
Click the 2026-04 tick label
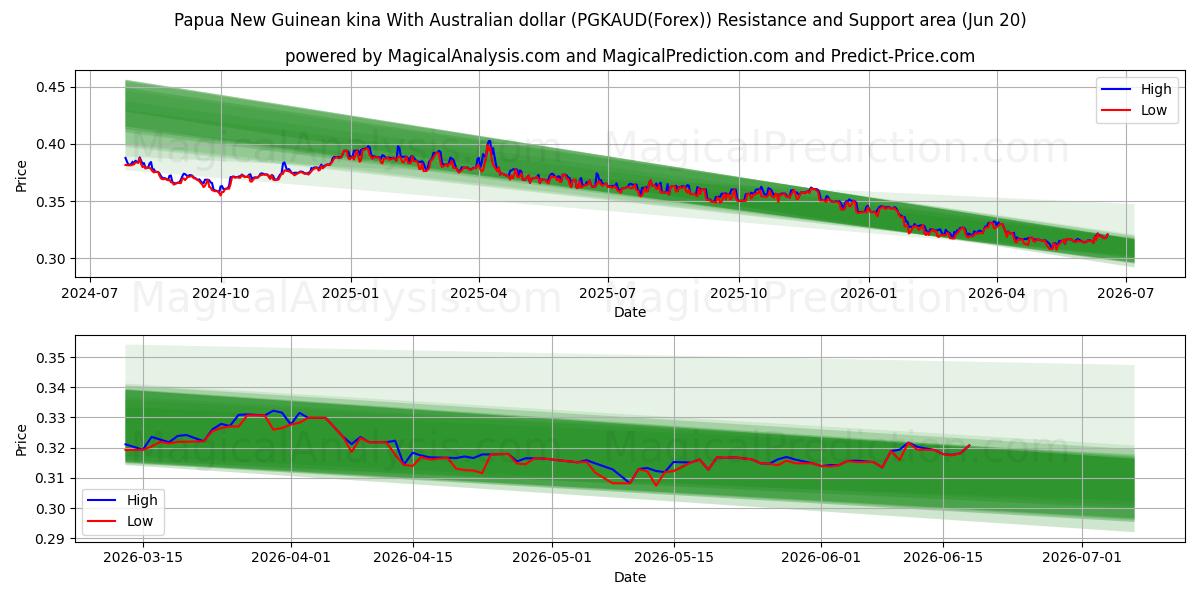pyautogui.click(x=996, y=294)
